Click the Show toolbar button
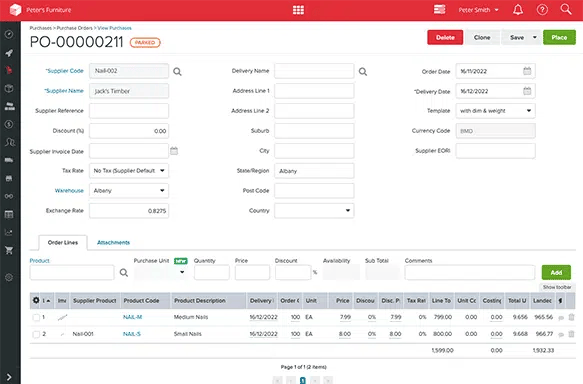Screen dimensions: 583x384 tap(557, 287)
